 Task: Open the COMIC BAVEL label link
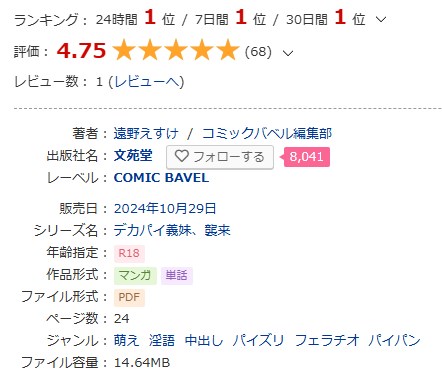161,178
